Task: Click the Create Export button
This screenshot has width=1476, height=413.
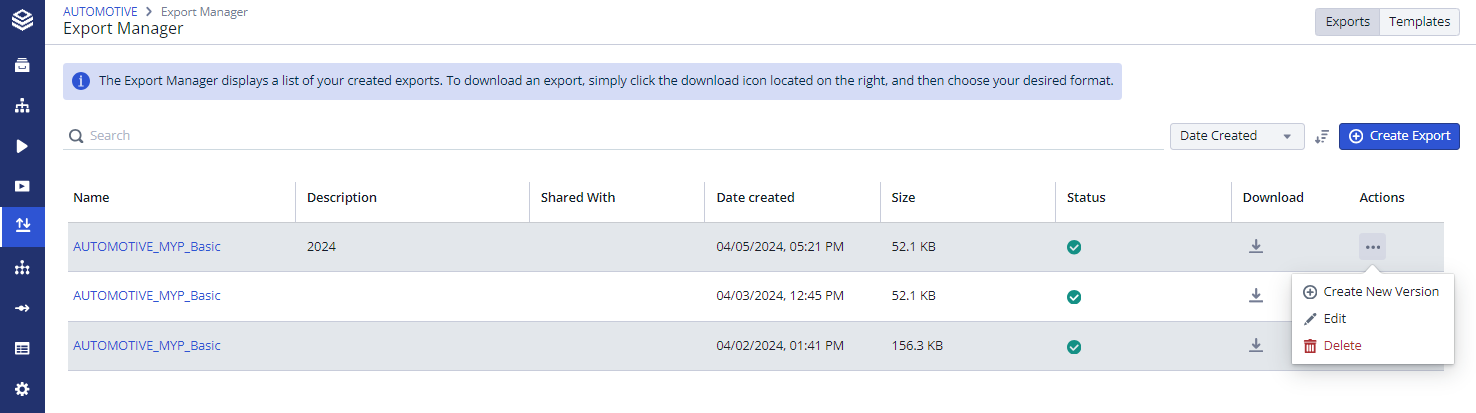Action: click(1399, 136)
